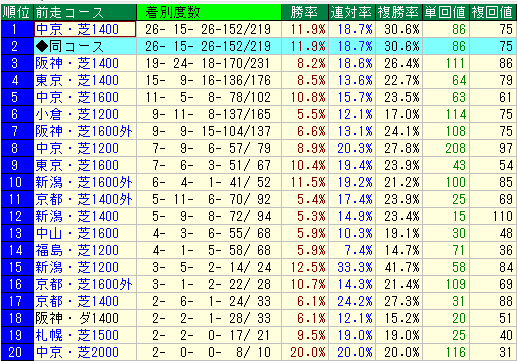This screenshot has height=361, width=517.
Task: Open the 東京・芝1400 course link
Action: (77, 80)
